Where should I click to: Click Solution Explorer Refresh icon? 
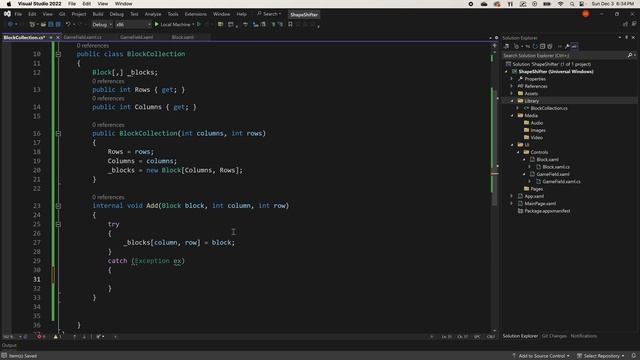pos(535,47)
